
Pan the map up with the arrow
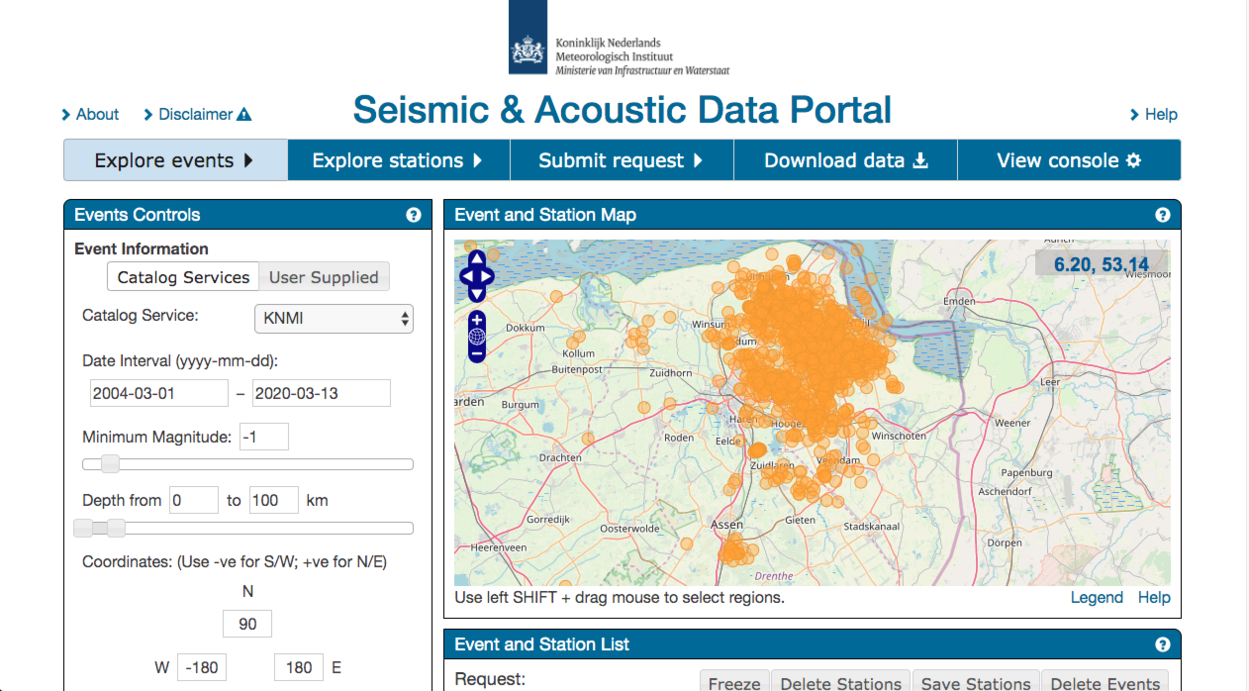pos(477,259)
